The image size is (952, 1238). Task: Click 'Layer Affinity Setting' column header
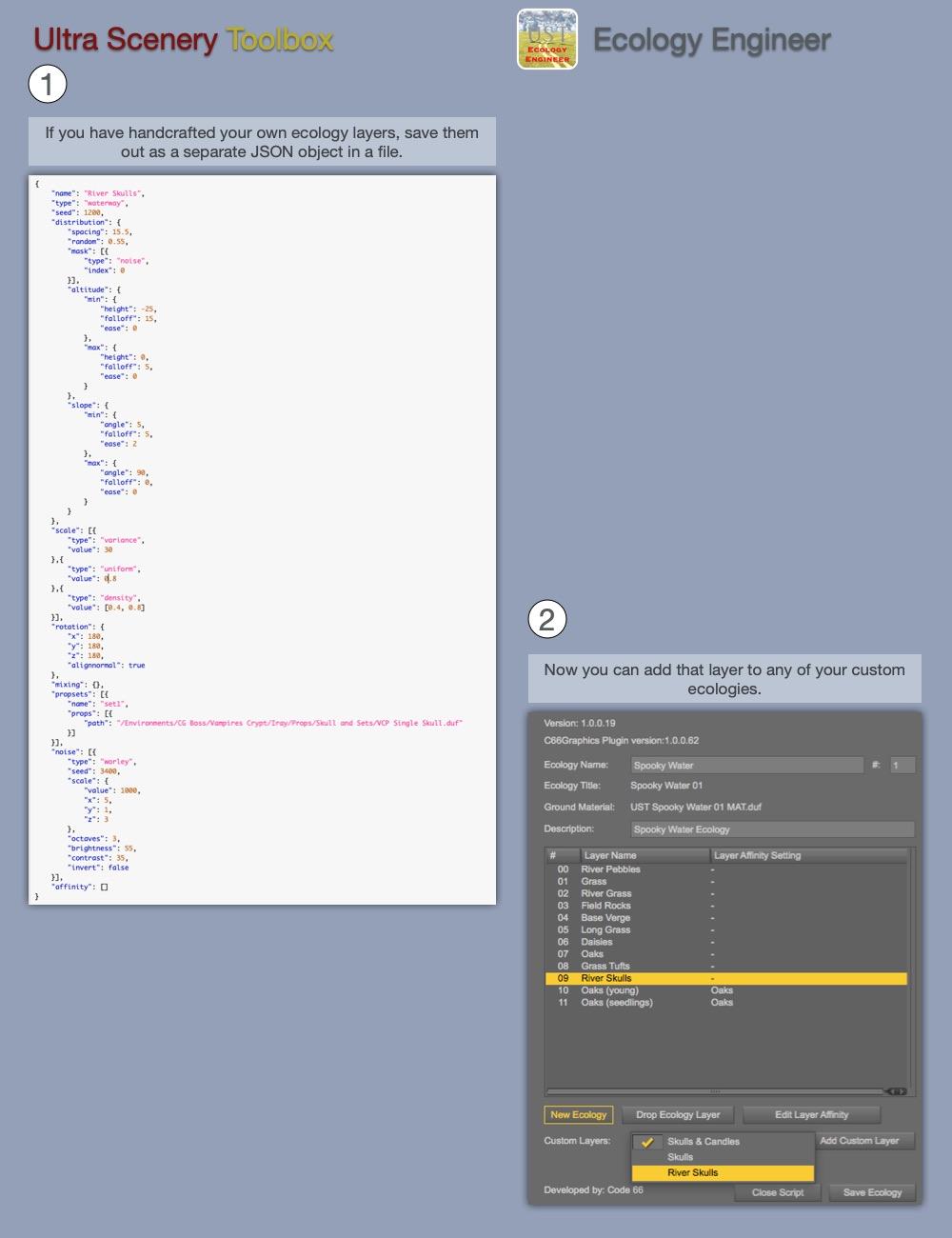click(x=809, y=855)
